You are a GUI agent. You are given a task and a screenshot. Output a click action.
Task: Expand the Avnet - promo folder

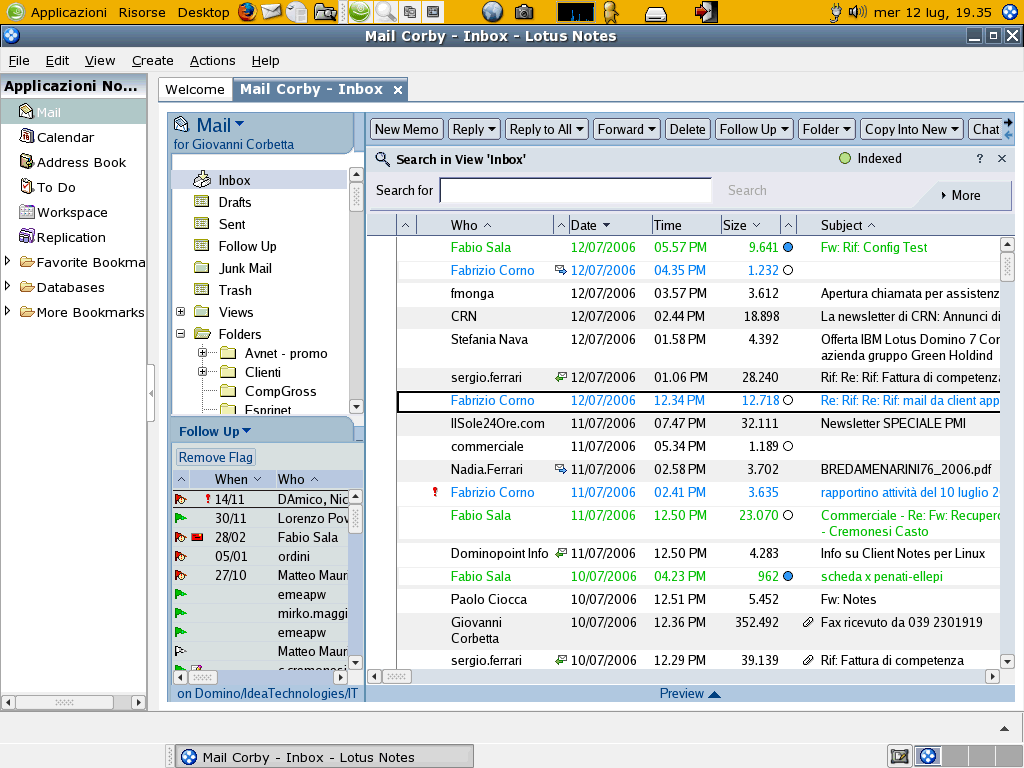pyautogui.click(x=202, y=353)
